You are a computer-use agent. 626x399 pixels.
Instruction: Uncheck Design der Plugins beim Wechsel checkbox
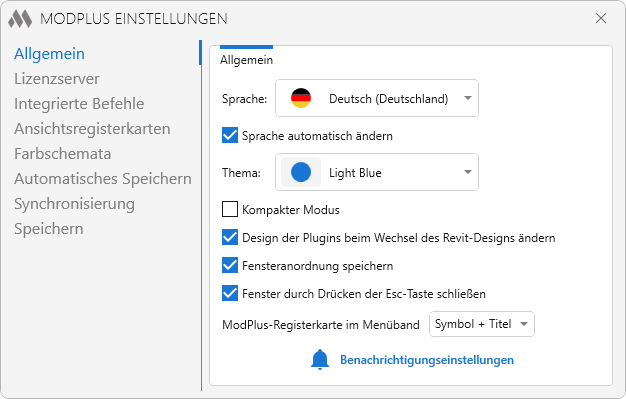tap(230, 237)
